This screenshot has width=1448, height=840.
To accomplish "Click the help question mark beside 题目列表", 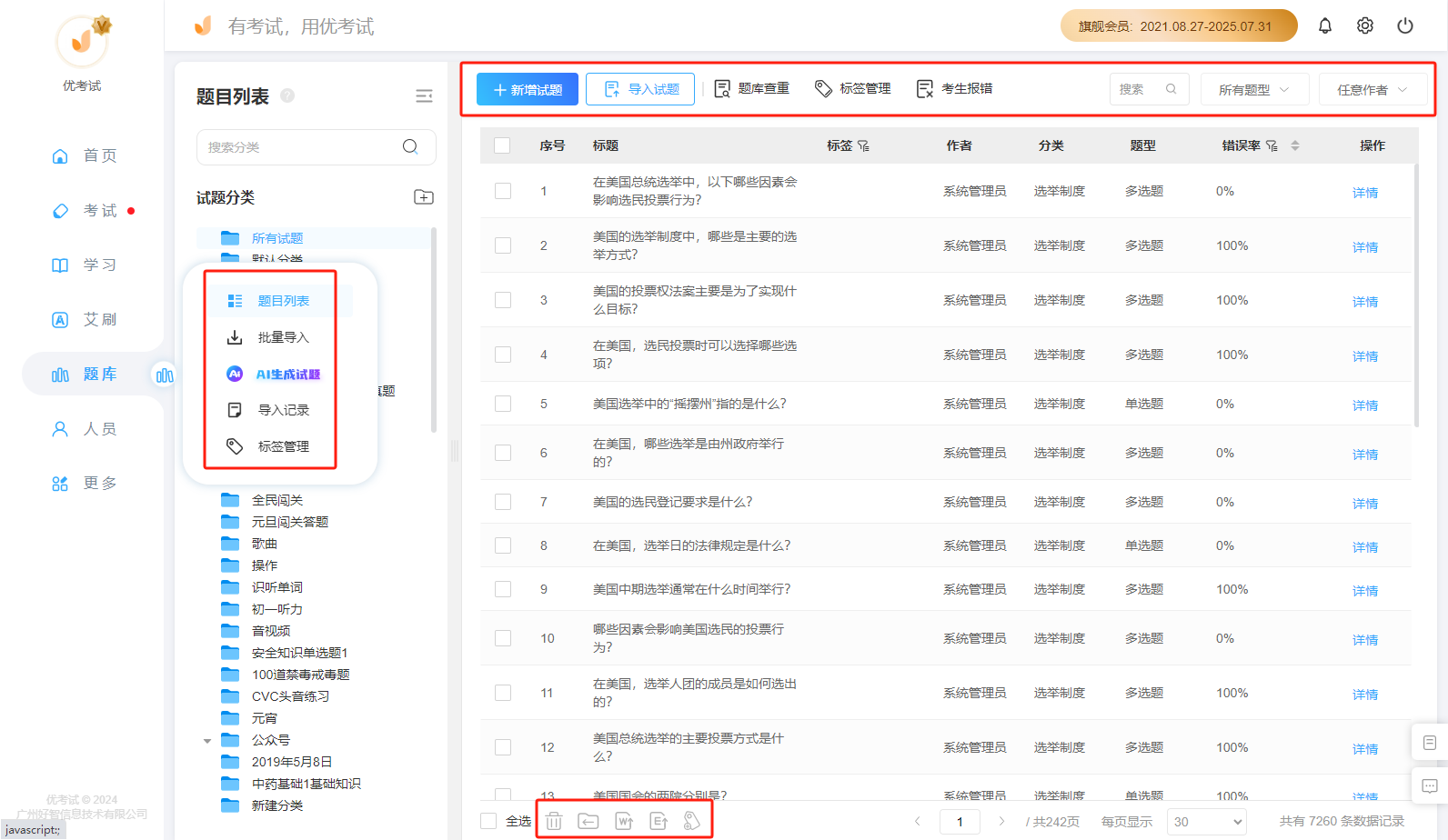I will [287, 95].
